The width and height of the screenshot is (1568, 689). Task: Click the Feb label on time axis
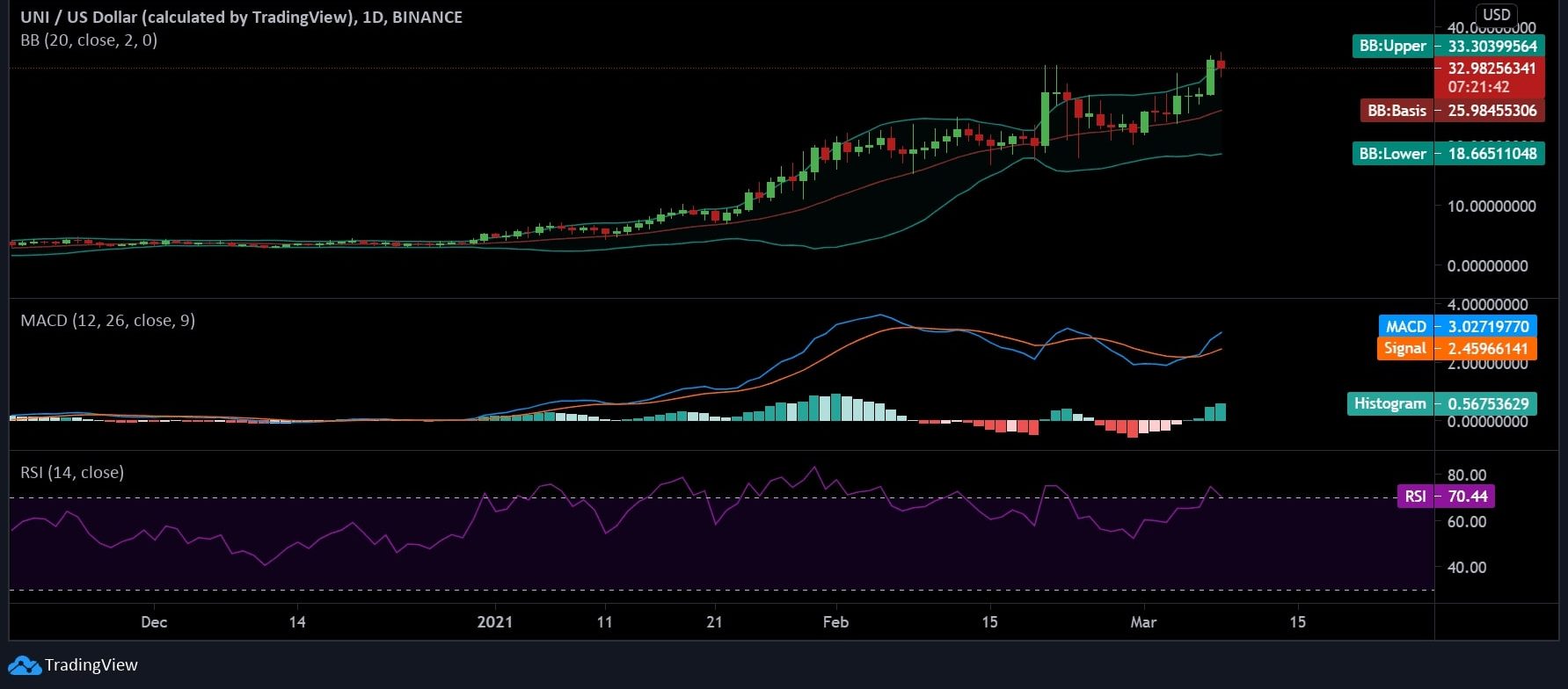[x=835, y=622]
